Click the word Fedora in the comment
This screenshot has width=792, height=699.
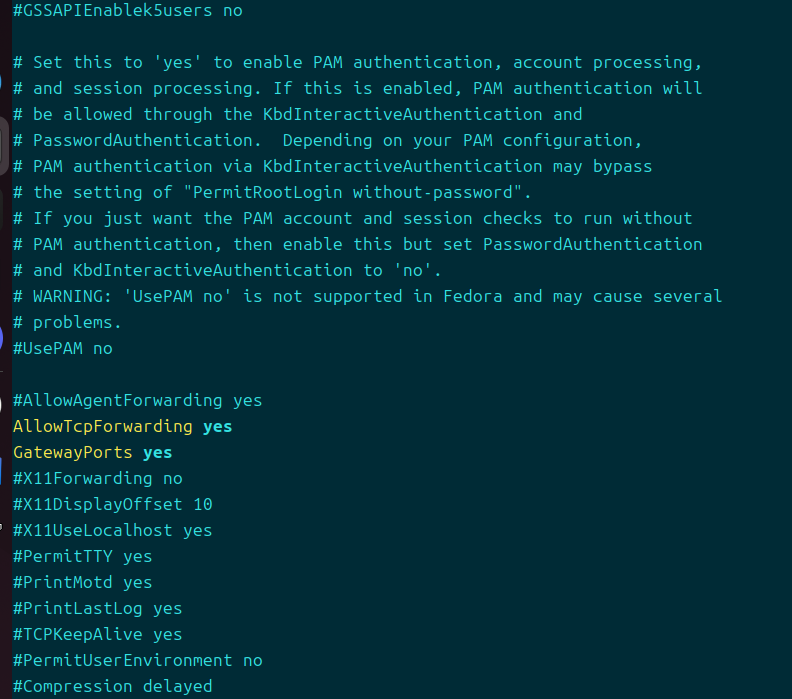[x=472, y=296]
